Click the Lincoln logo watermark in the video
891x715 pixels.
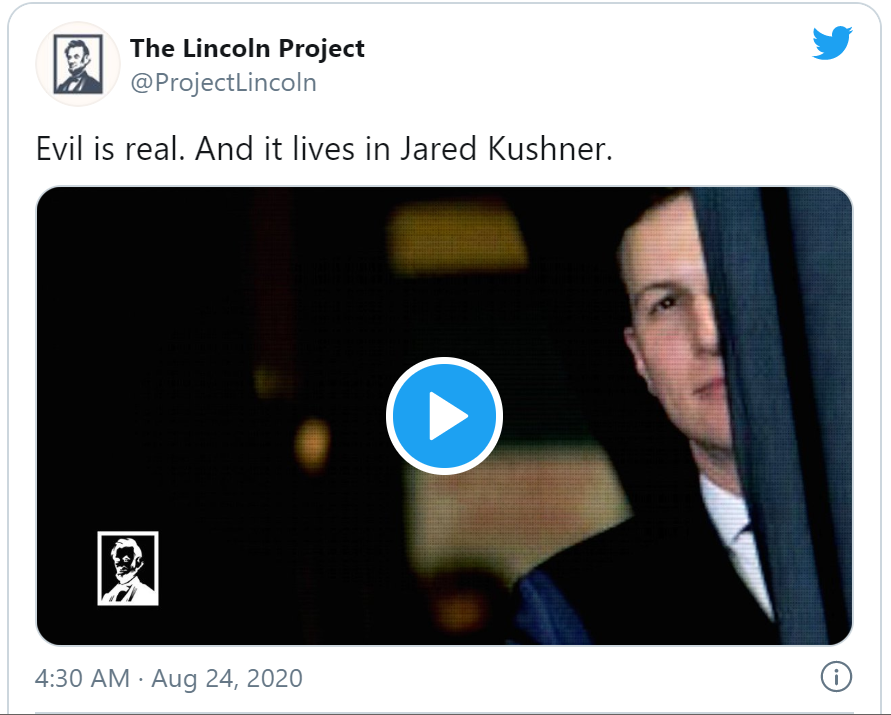[128, 568]
